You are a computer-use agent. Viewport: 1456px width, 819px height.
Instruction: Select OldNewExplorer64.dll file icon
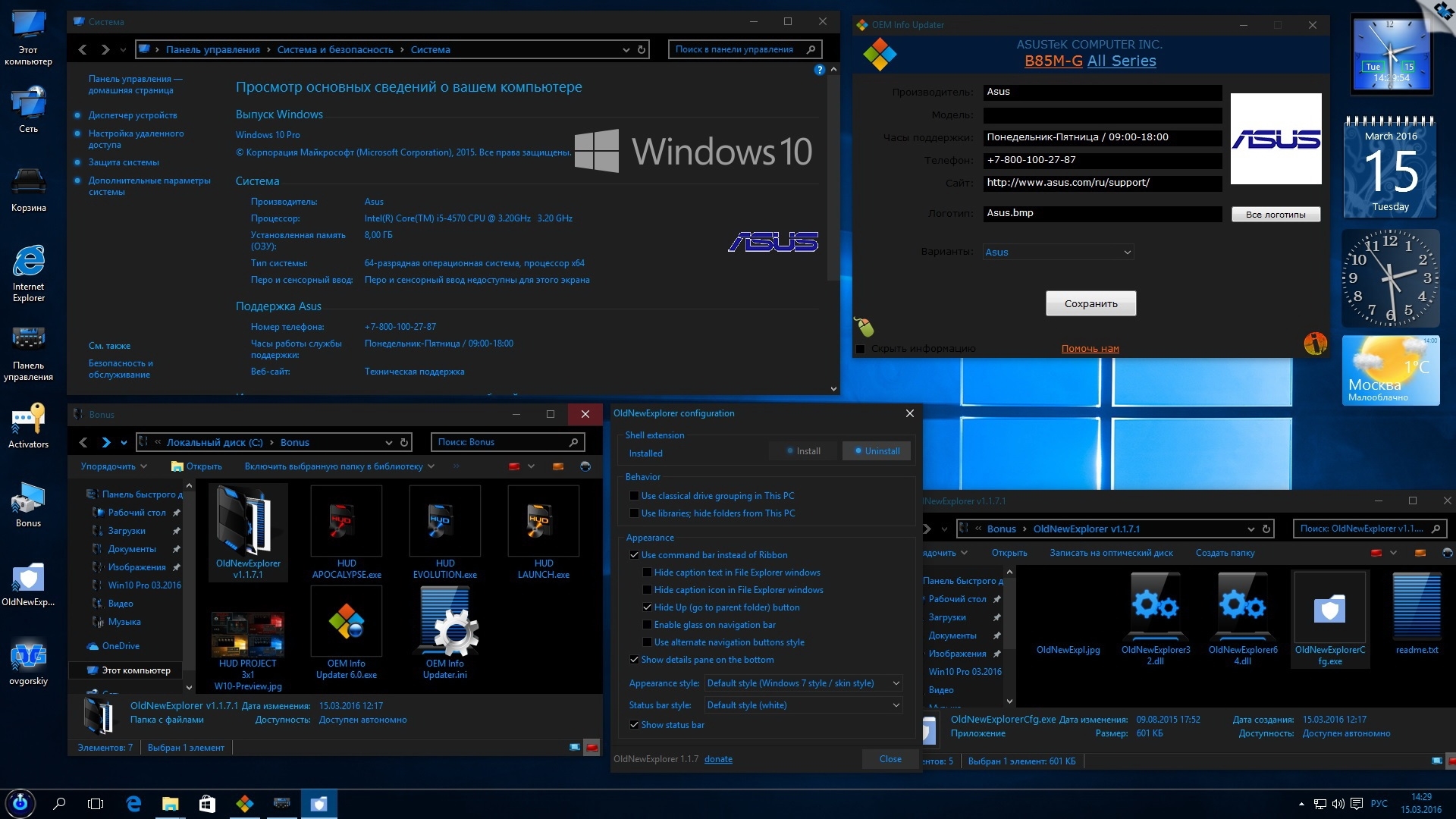click(1243, 619)
